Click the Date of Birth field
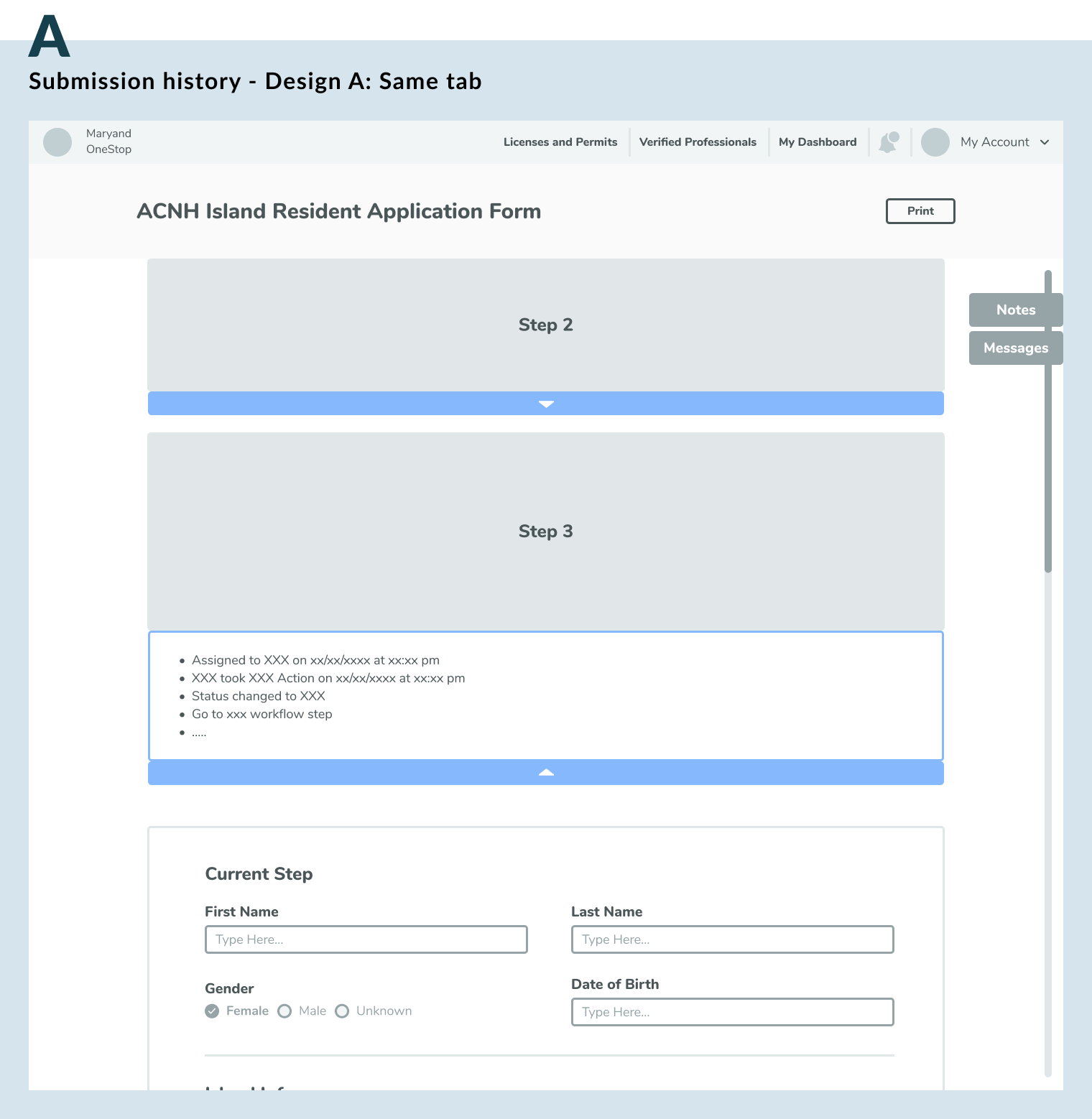 (732, 1012)
